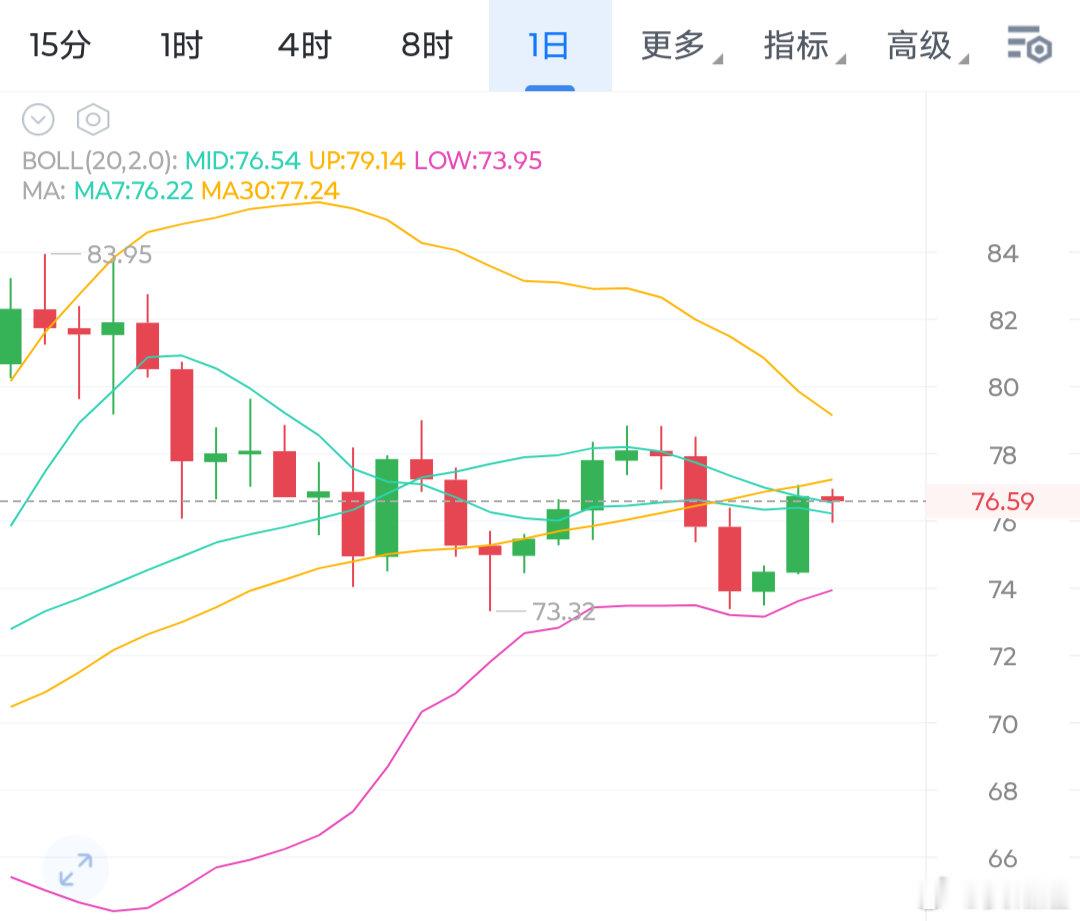This screenshot has width=1080, height=921.
Task: Choose the 8时 timeframe tab
Action: tap(427, 45)
